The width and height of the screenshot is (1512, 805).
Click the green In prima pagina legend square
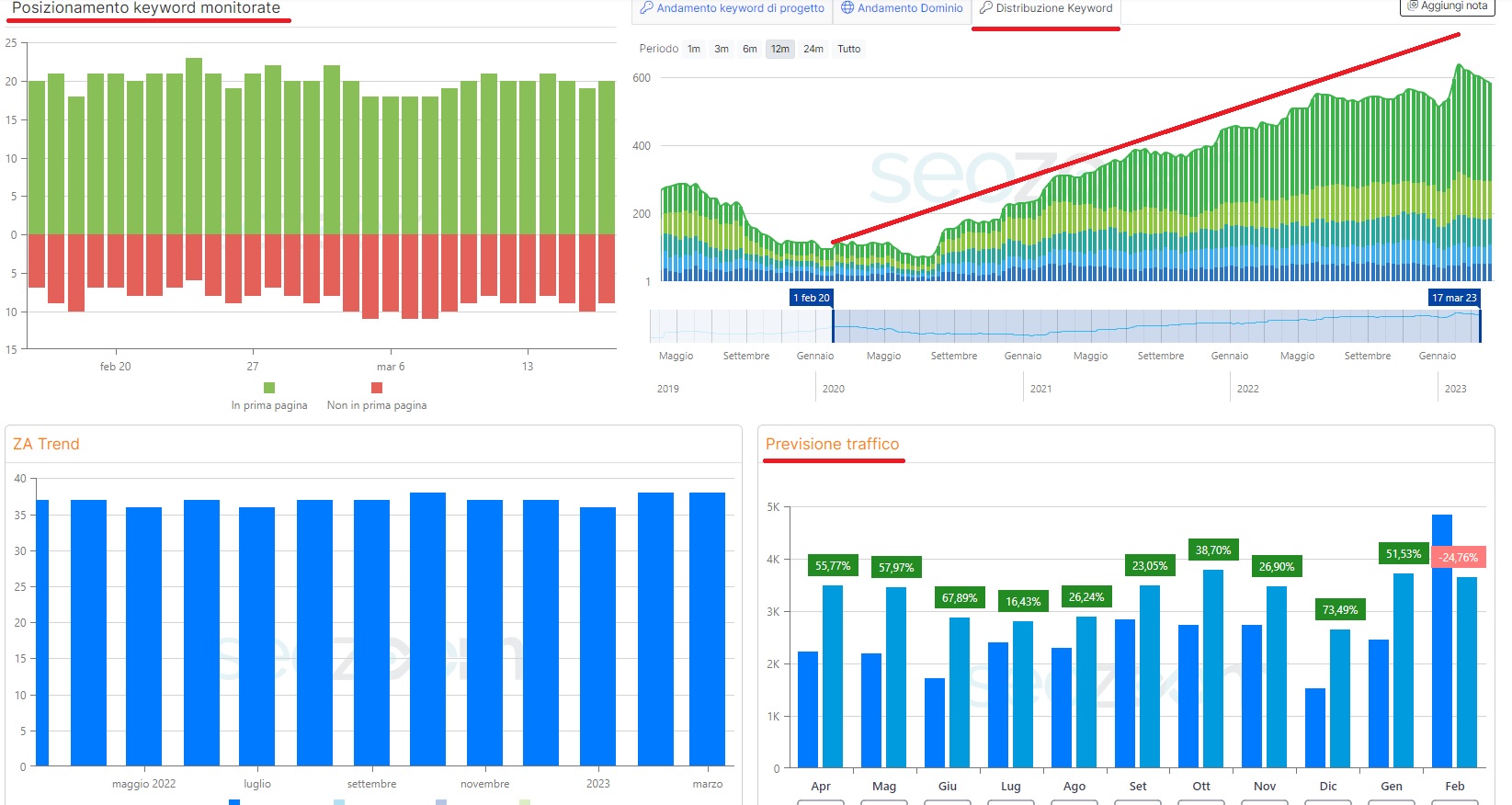coord(269,388)
